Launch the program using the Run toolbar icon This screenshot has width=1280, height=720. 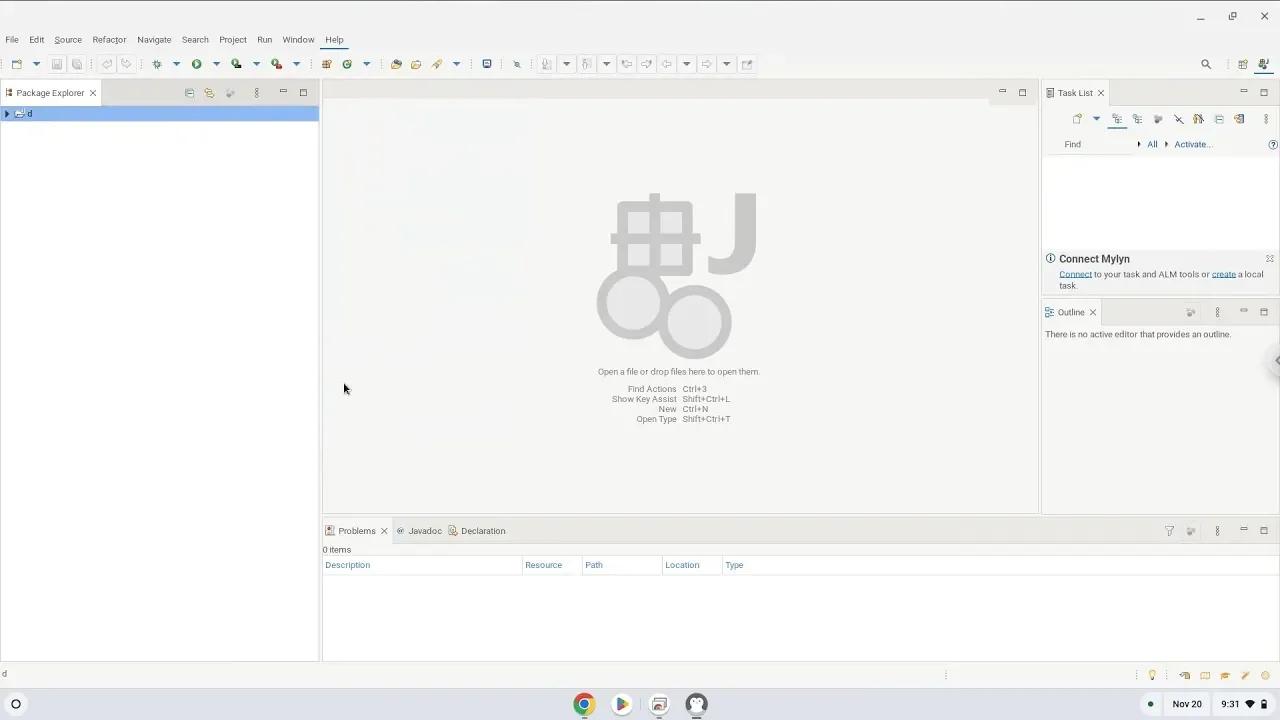197,63
